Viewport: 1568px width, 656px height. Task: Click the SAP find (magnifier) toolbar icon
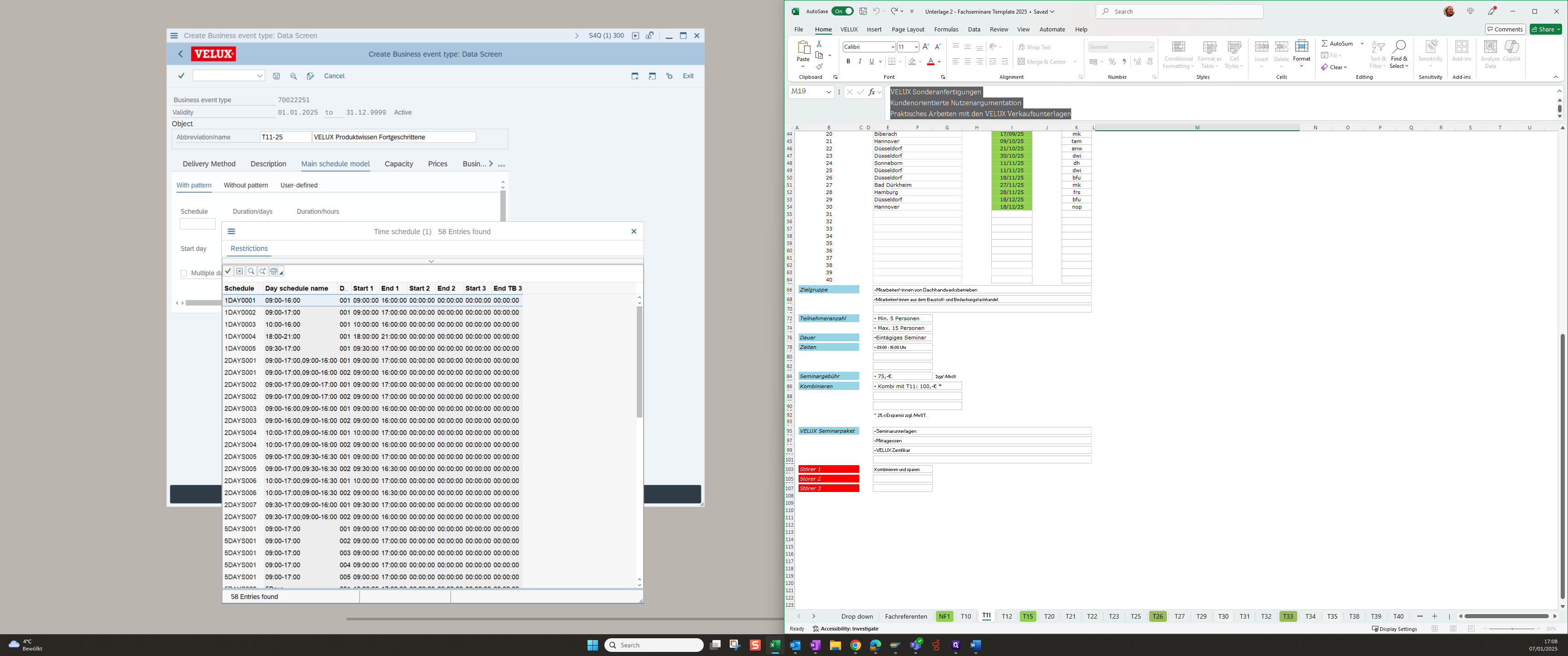point(294,76)
